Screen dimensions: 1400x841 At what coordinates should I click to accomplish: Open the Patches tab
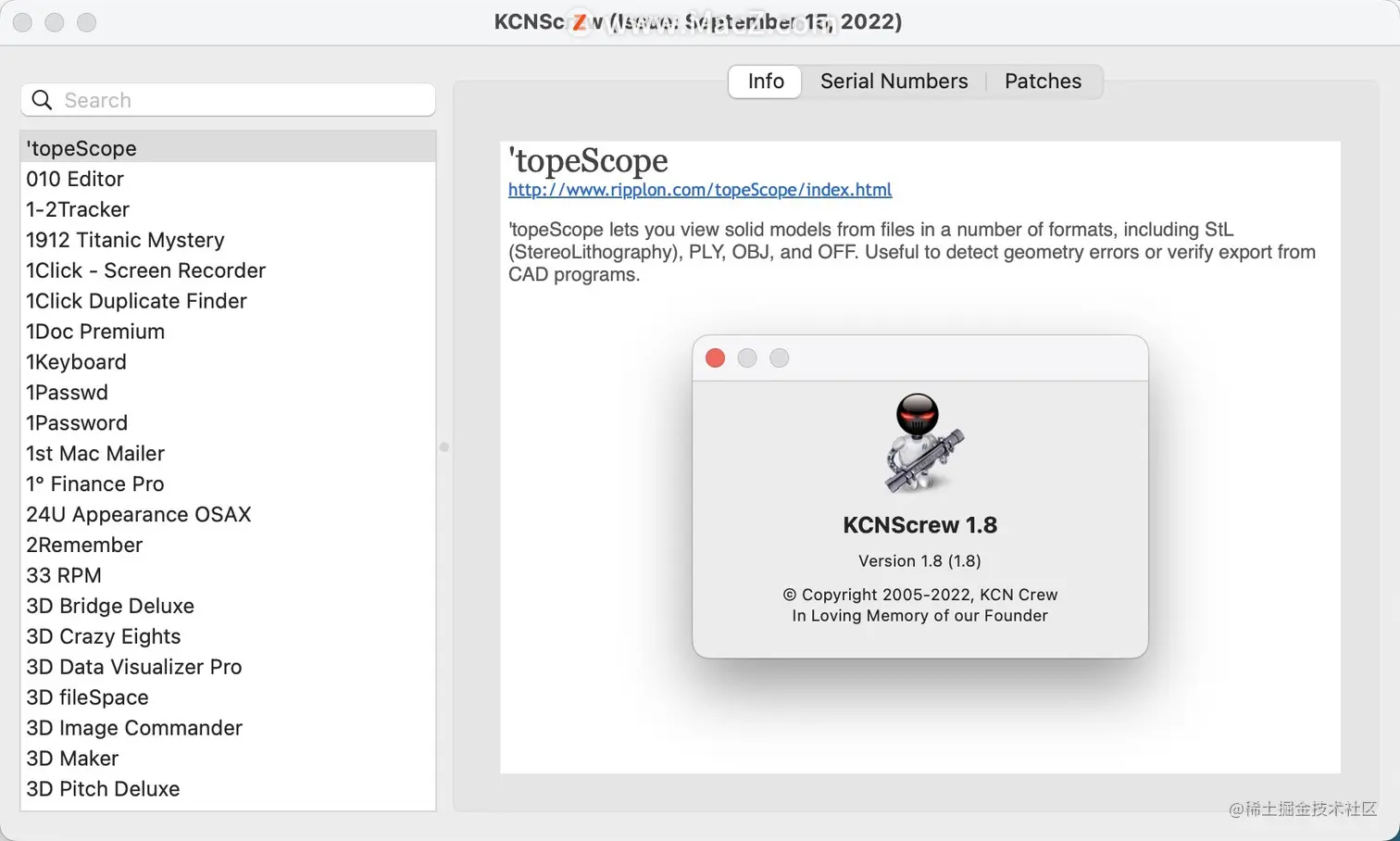coord(1043,82)
